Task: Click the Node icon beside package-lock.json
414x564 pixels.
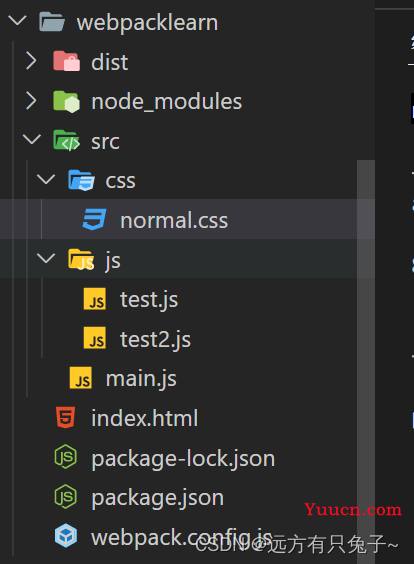Action: coord(65,457)
